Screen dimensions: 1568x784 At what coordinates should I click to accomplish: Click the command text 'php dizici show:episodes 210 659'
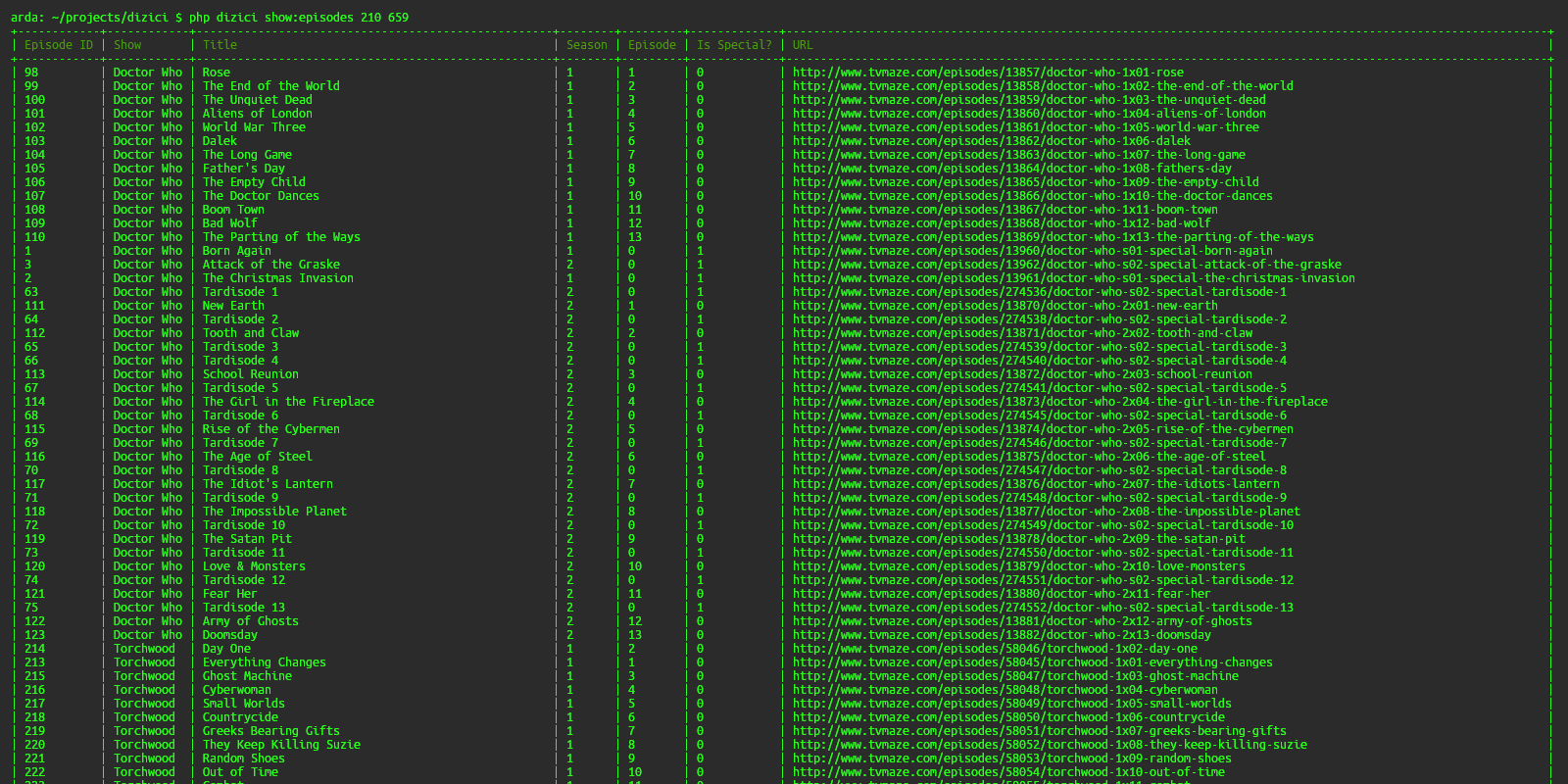tap(299, 18)
